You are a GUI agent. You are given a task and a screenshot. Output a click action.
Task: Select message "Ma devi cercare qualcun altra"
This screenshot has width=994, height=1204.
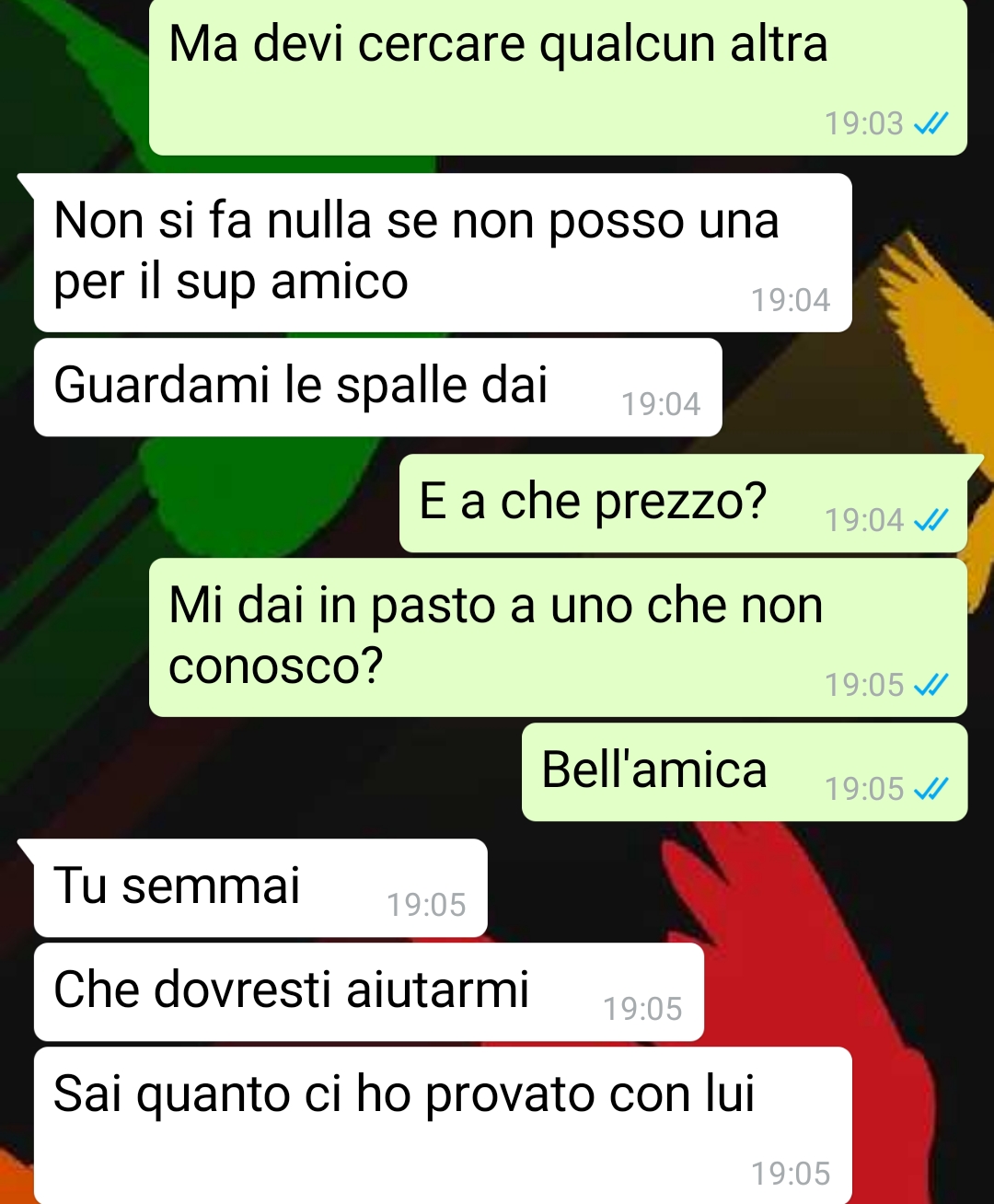point(558,77)
